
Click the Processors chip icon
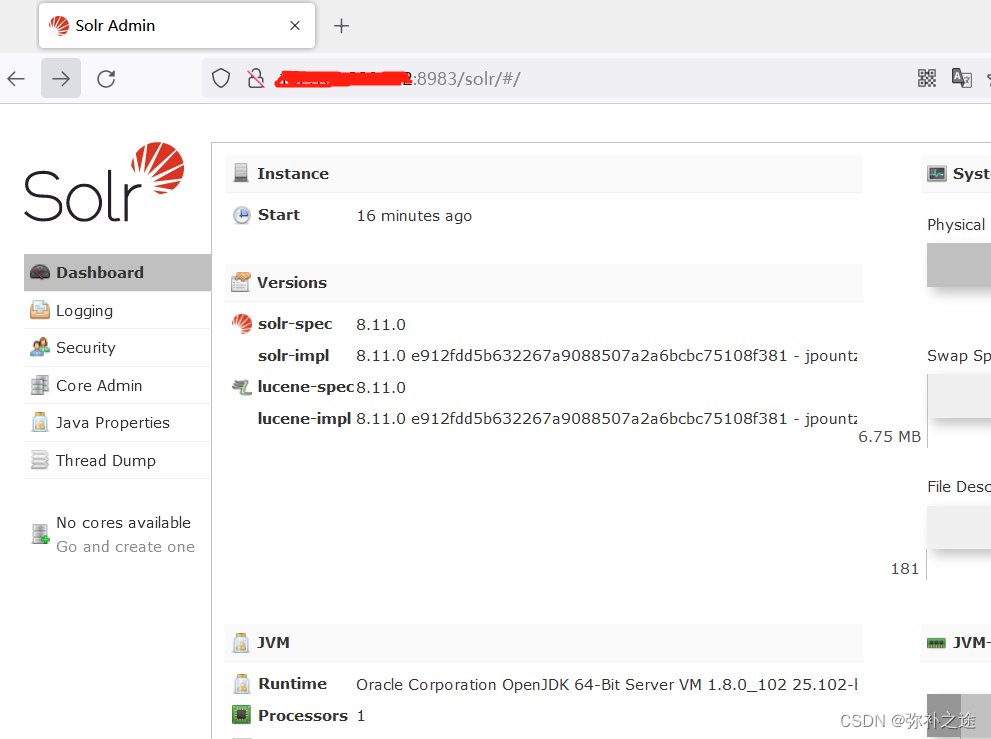[241, 715]
